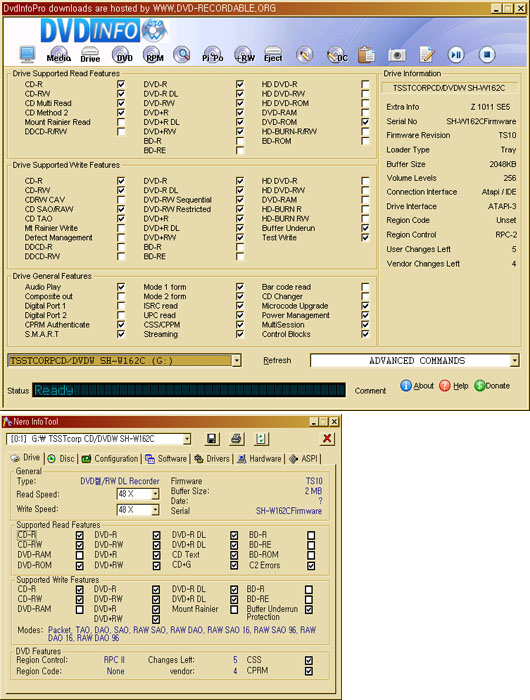Print from Nero InfoTool printer icon
The height and width of the screenshot is (700, 530).
pos(236,439)
